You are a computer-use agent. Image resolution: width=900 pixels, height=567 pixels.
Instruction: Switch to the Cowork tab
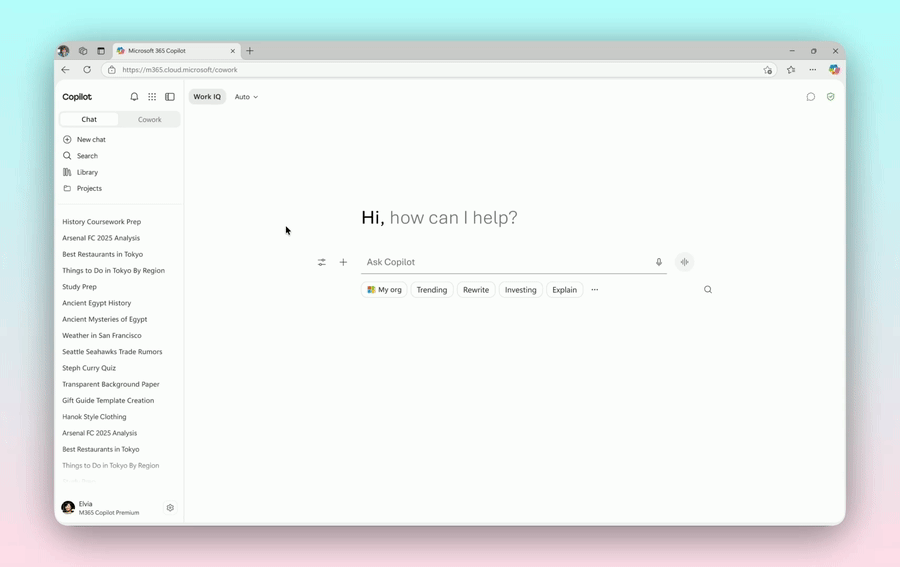[149, 119]
